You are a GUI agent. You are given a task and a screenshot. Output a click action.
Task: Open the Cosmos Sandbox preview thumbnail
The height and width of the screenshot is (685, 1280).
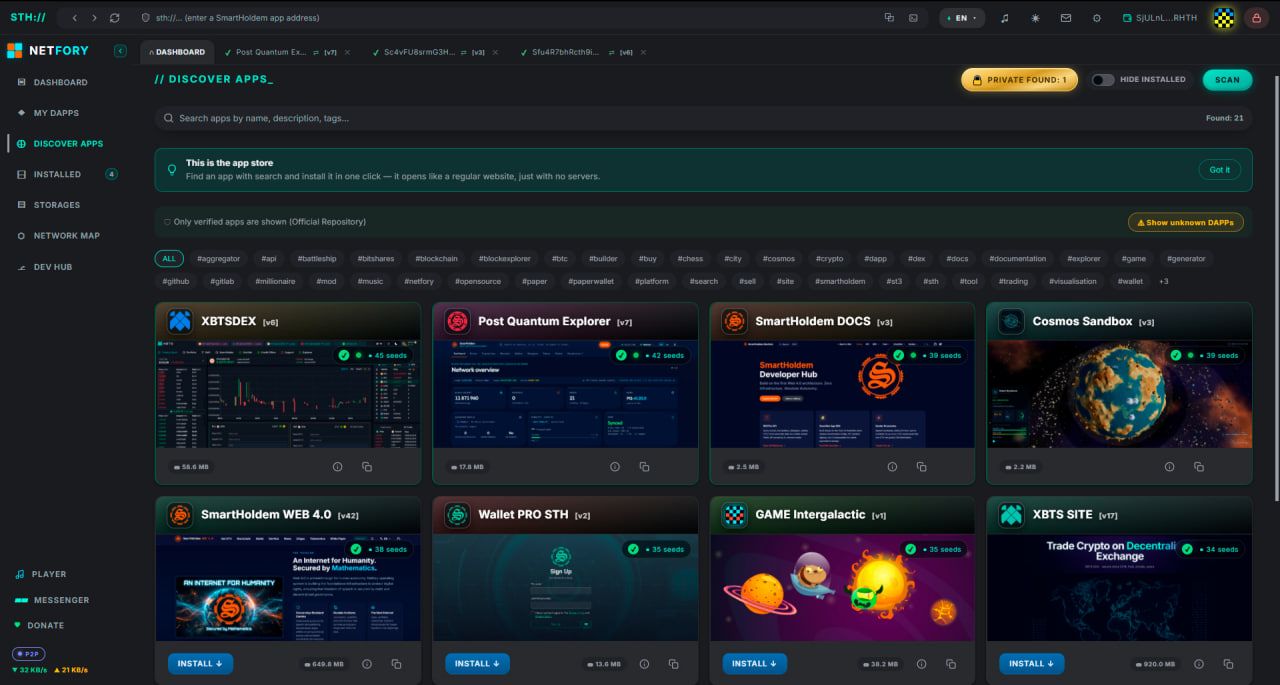(1119, 394)
